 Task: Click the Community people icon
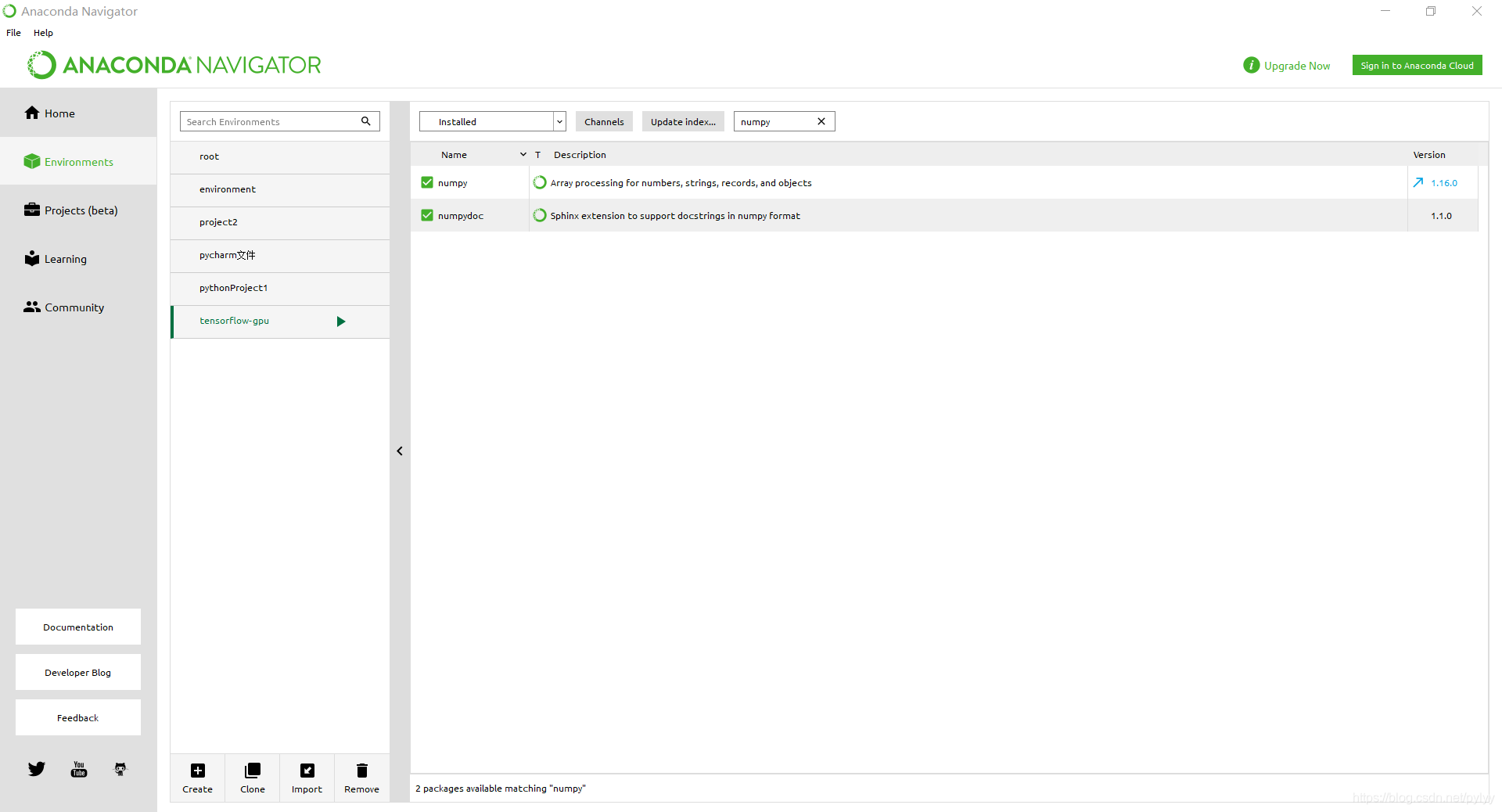coord(32,307)
